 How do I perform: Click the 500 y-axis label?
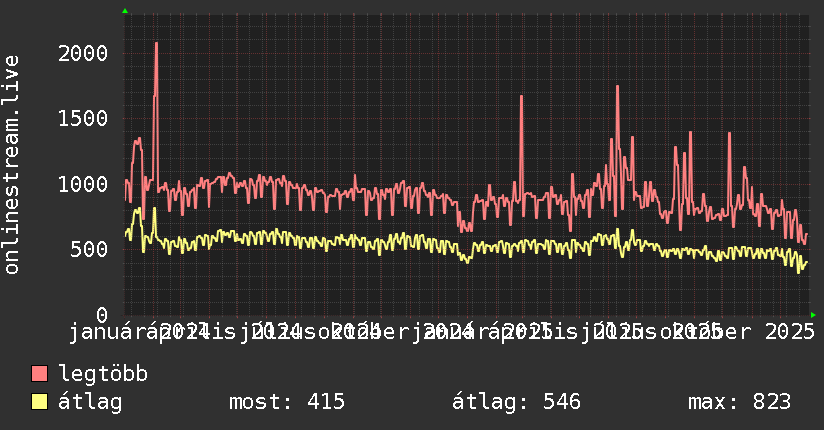(x=89, y=250)
